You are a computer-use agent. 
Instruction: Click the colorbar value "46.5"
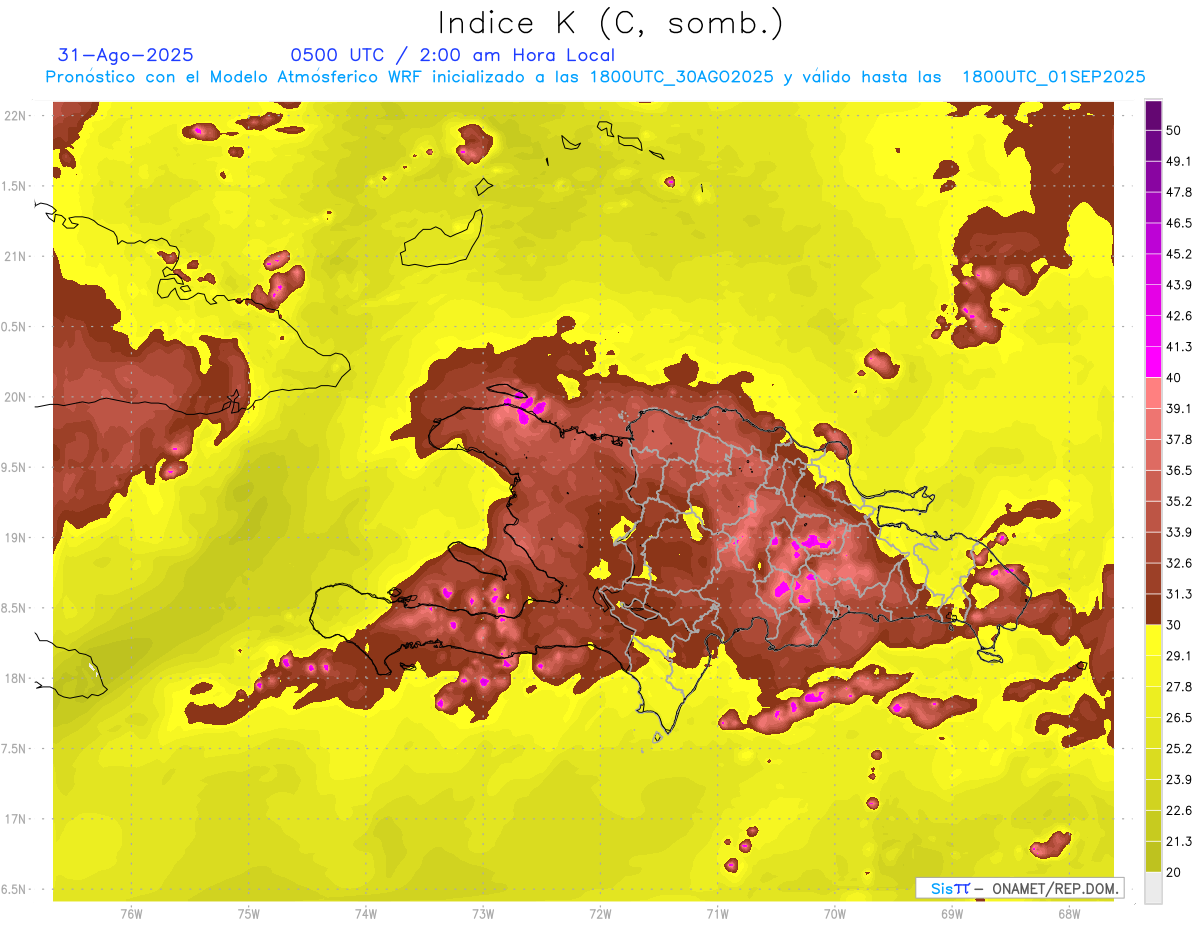pyautogui.click(x=1178, y=223)
